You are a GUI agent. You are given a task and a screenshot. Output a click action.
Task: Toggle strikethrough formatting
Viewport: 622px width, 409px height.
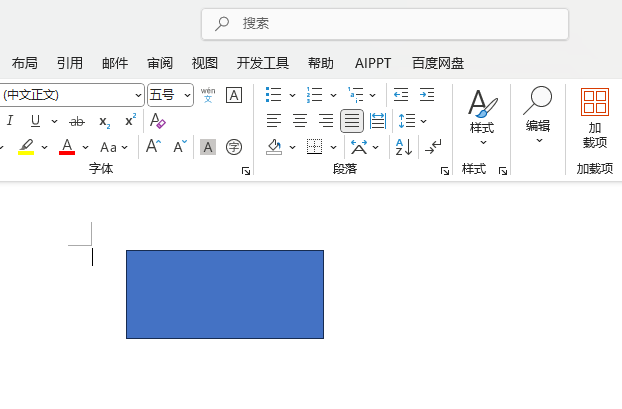click(77, 121)
